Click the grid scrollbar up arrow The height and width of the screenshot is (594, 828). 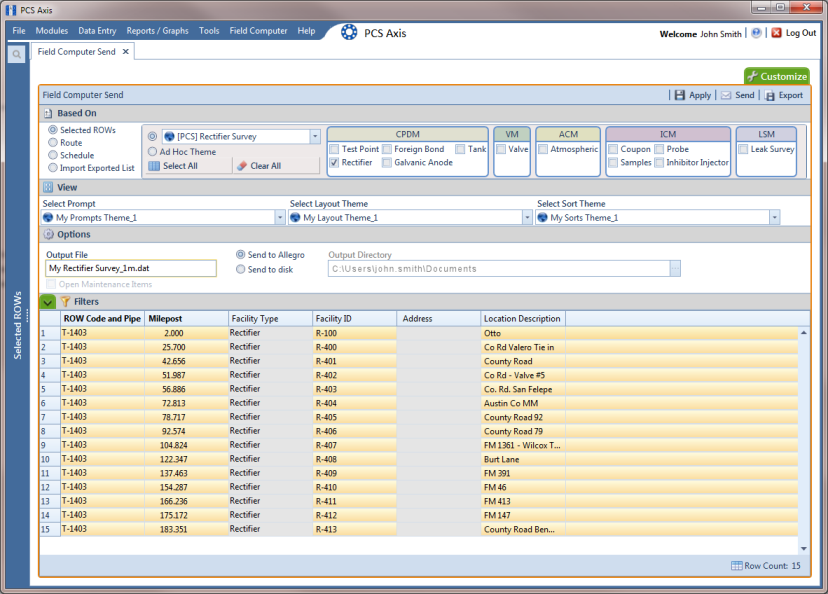[x=804, y=333]
